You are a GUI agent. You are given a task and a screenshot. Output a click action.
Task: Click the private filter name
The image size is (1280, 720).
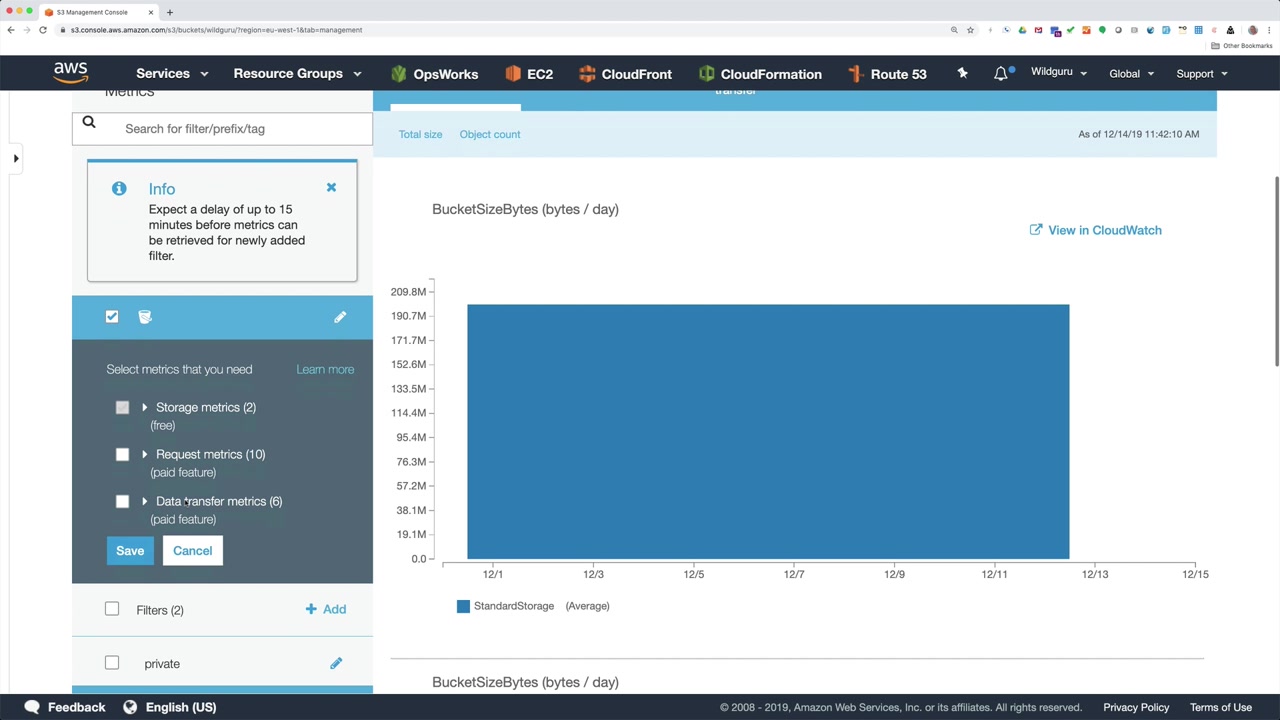162,664
